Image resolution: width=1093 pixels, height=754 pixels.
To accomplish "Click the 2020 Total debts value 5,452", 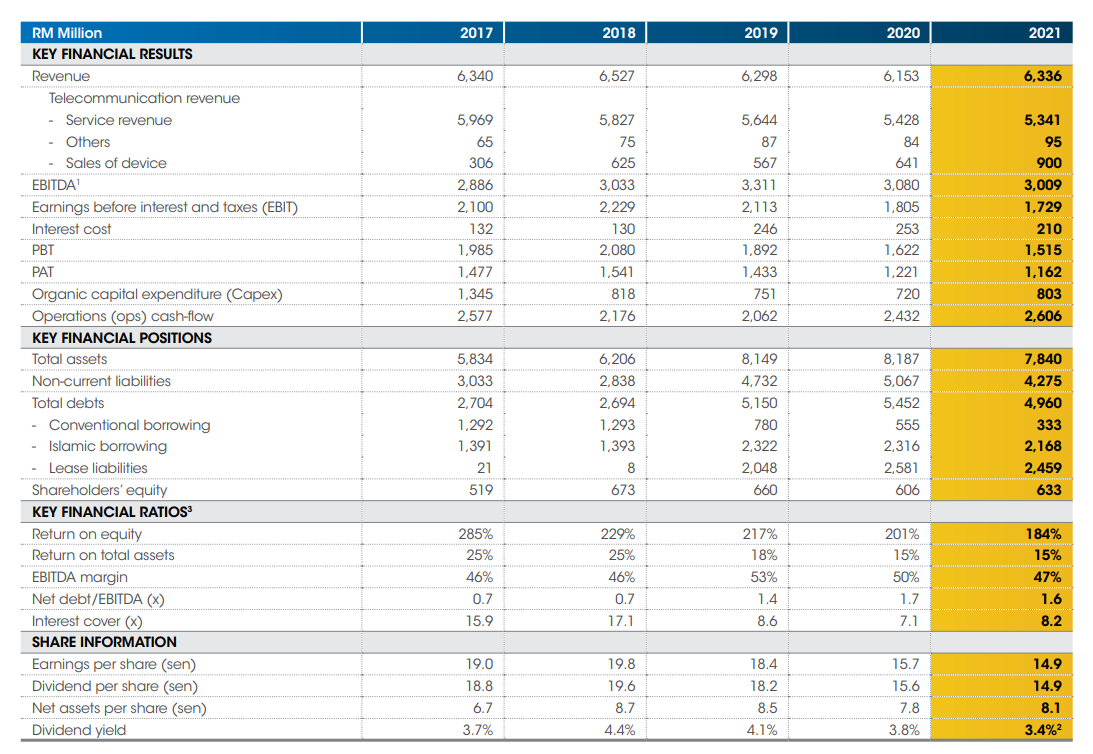I will tap(902, 403).
